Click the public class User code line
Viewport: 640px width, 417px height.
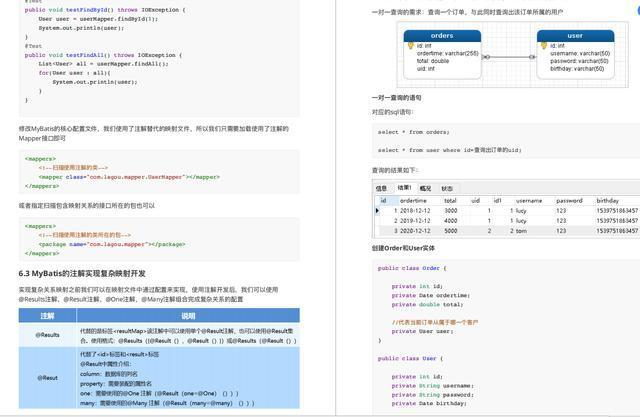click(410, 359)
